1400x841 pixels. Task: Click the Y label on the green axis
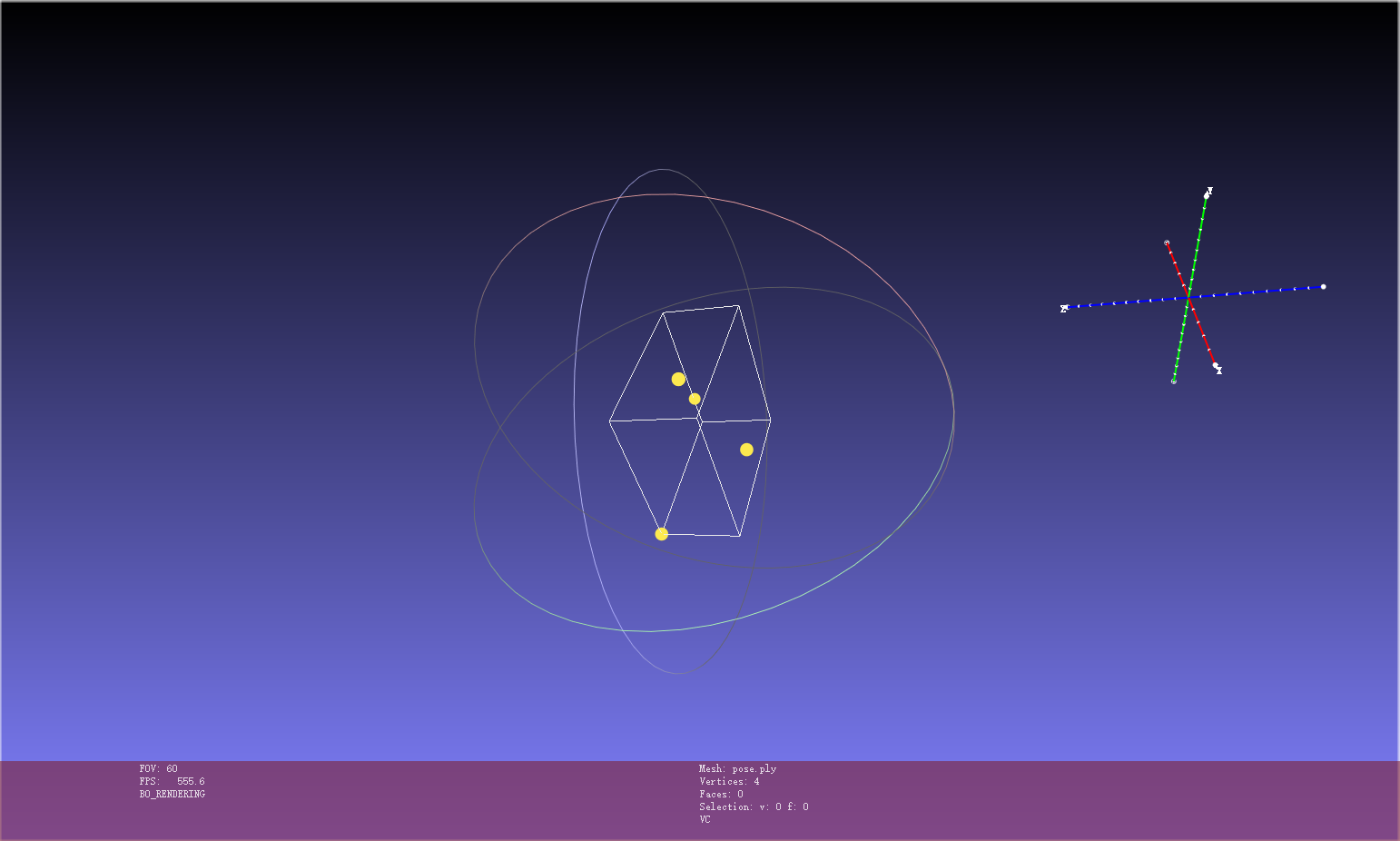coord(1210,191)
